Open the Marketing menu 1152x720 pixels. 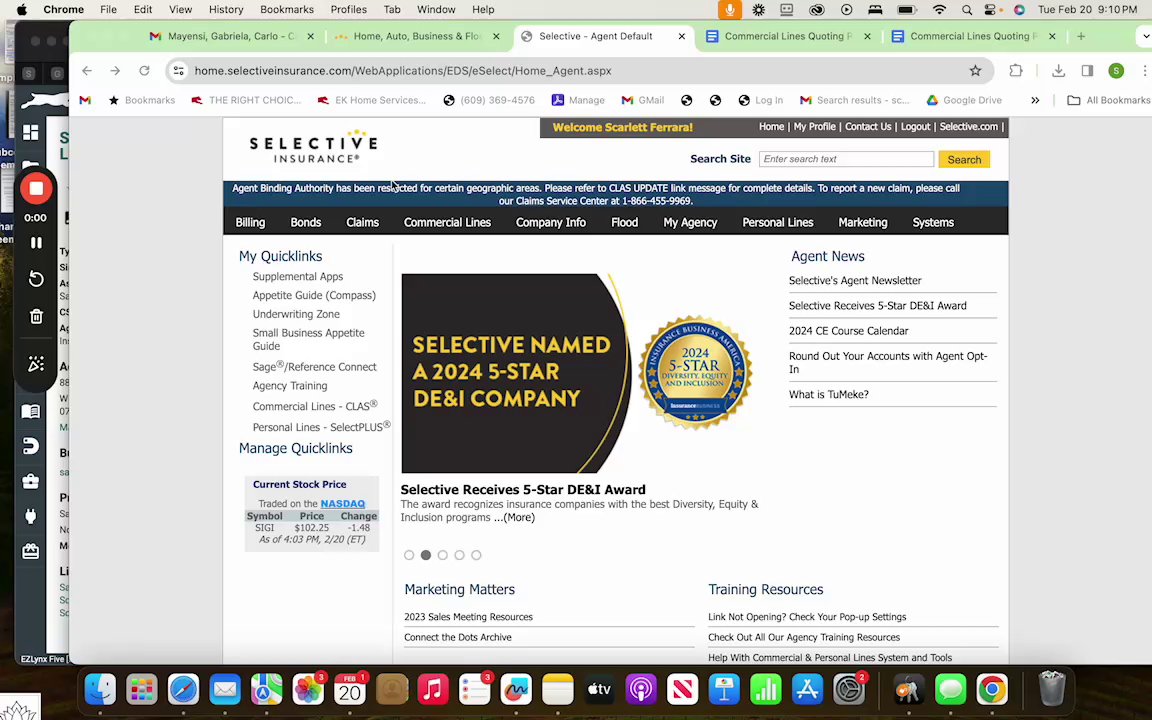863,222
